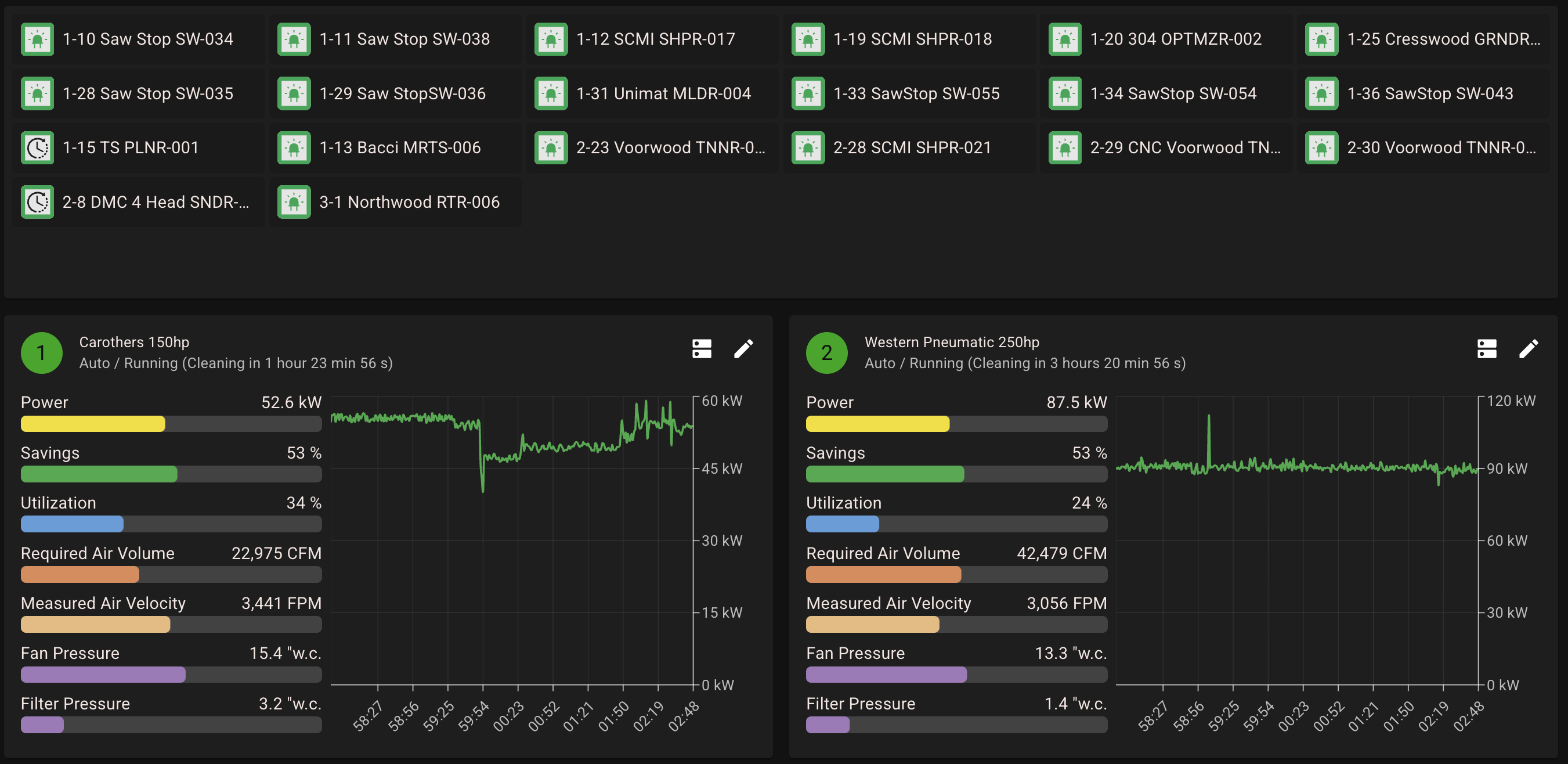The image size is (1568, 764).
Task: Select the 3-1 Northwood RTR-006 label
Action: tap(410, 202)
